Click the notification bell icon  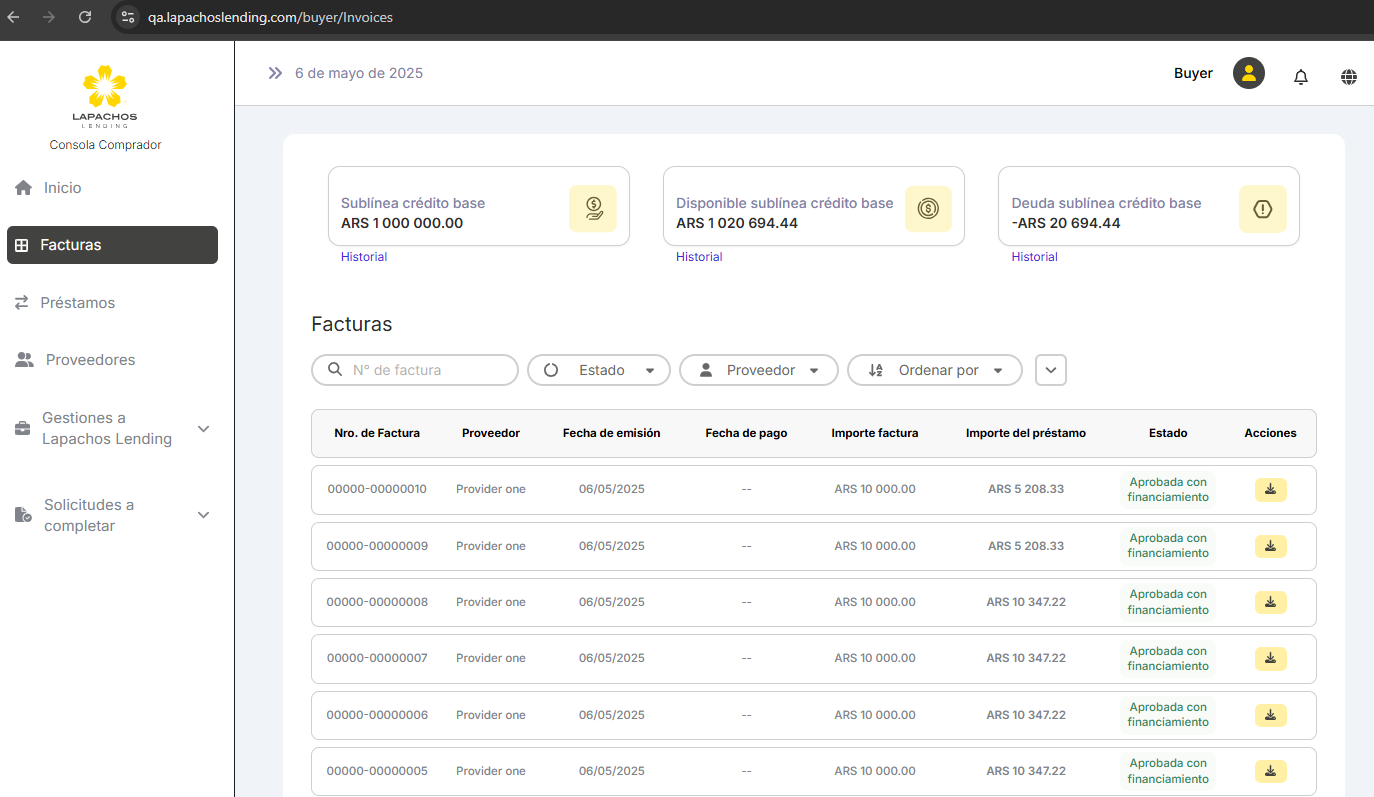(x=1300, y=76)
